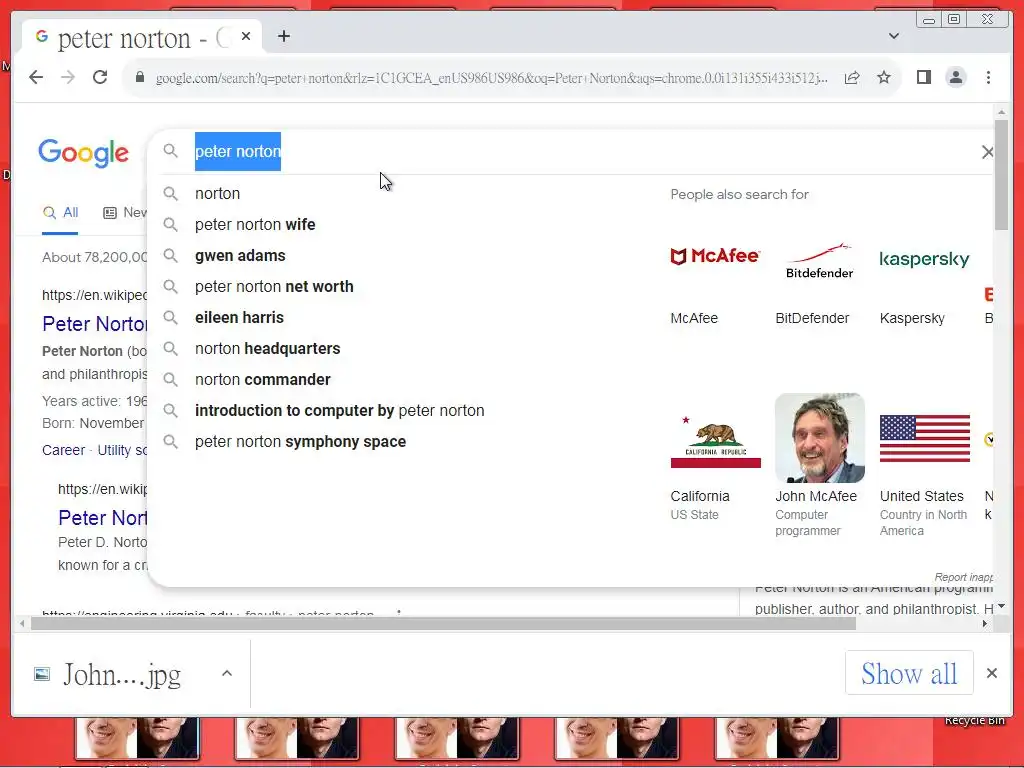The height and width of the screenshot is (768, 1024).
Task: Open the California flag card
Action: [716, 441]
